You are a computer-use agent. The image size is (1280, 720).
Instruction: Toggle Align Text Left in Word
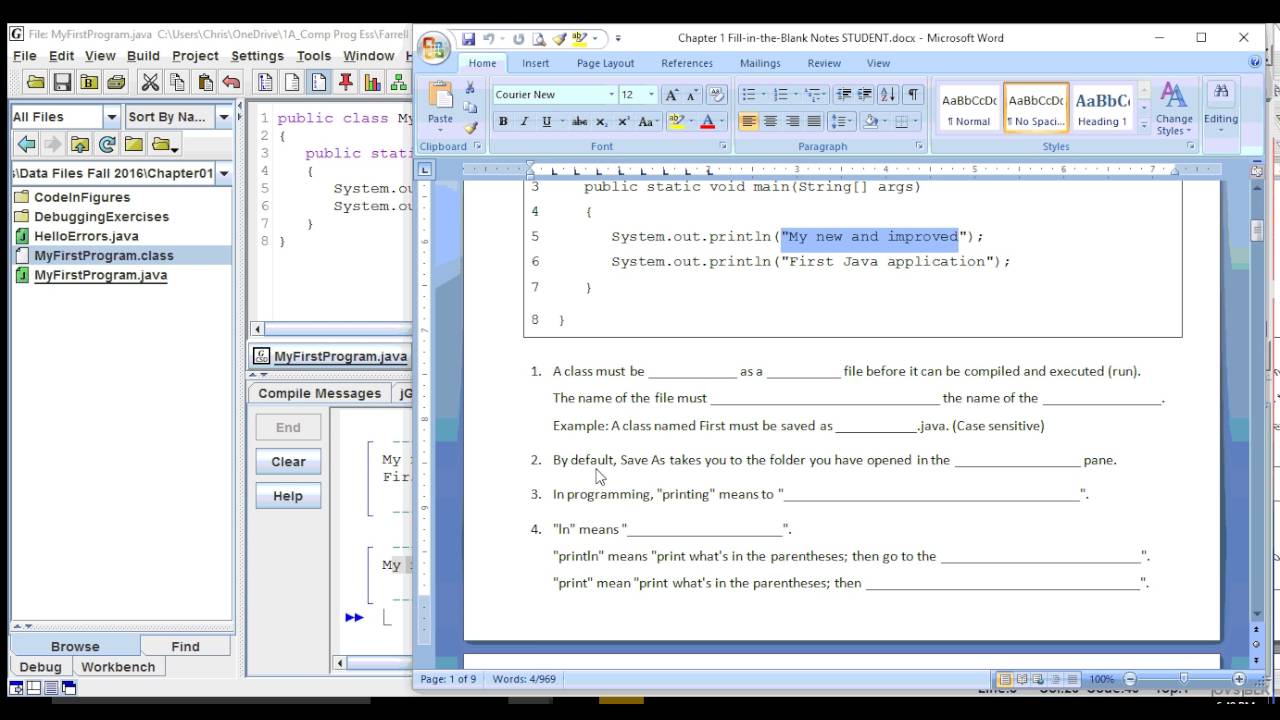tap(748, 122)
